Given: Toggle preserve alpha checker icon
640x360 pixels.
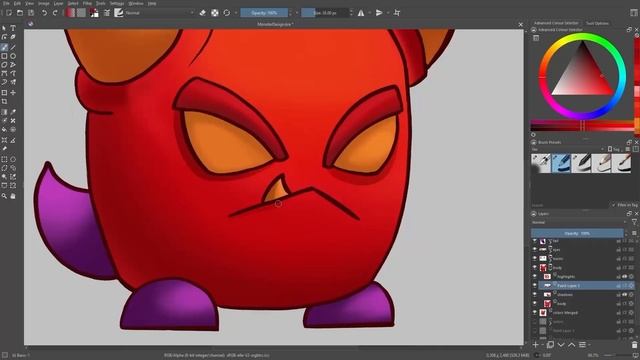Looking at the screenshot, I should [215, 13].
